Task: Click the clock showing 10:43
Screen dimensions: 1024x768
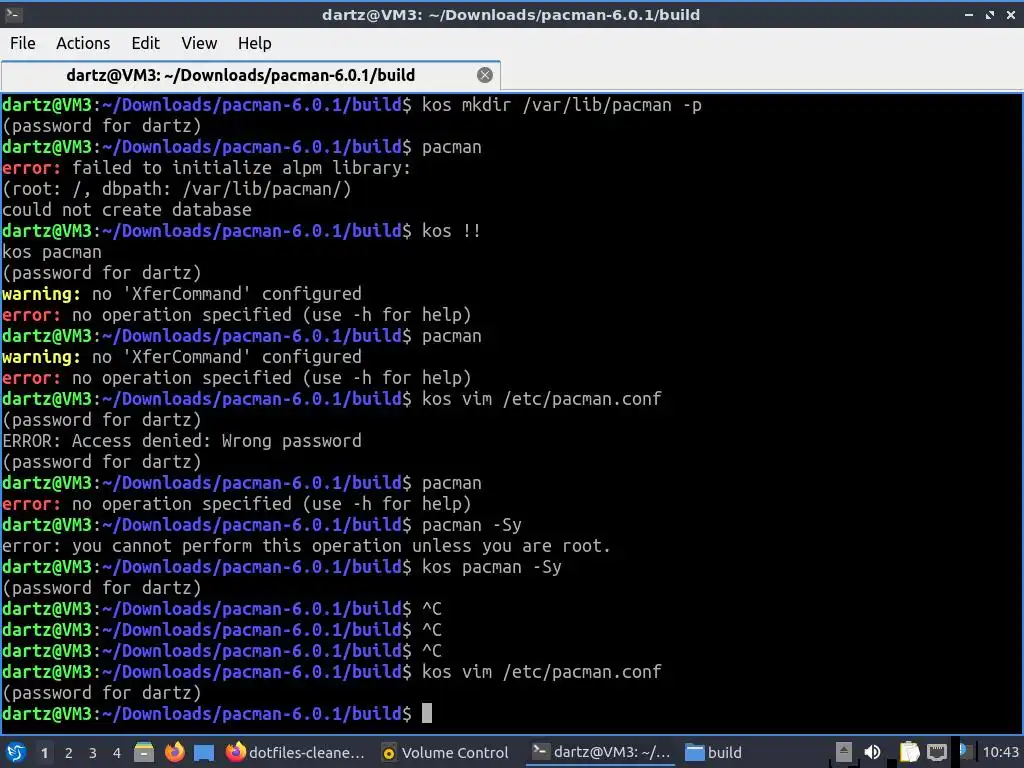Action: pyautogui.click(x=1000, y=752)
